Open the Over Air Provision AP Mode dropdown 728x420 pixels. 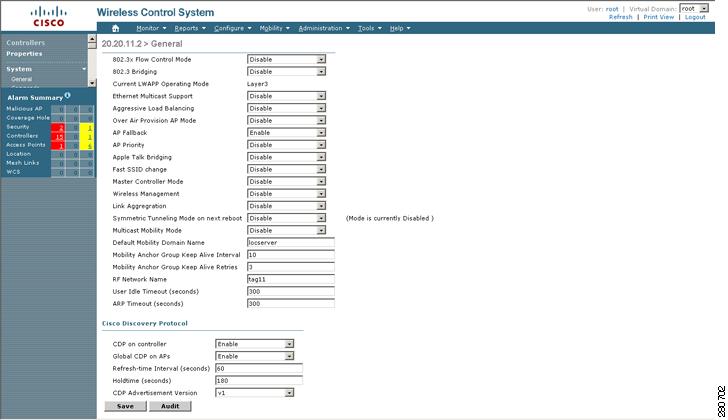[286, 120]
